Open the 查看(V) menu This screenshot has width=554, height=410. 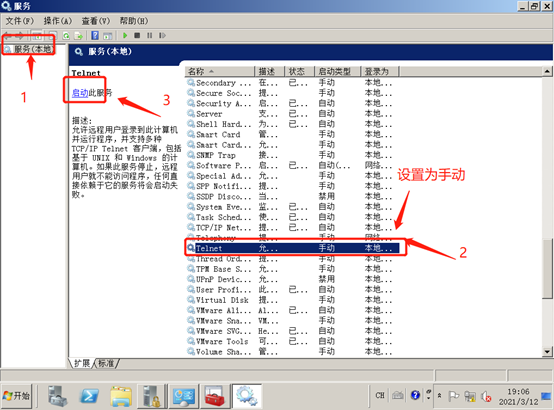pos(96,21)
